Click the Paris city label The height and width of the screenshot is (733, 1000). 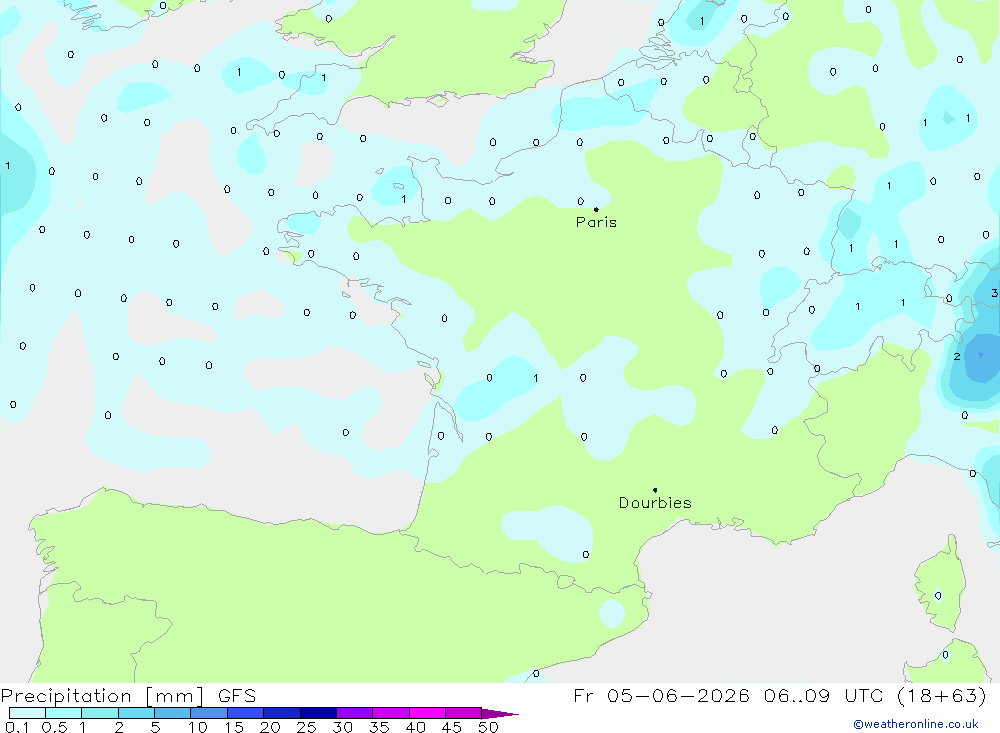(x=596, y=222)
